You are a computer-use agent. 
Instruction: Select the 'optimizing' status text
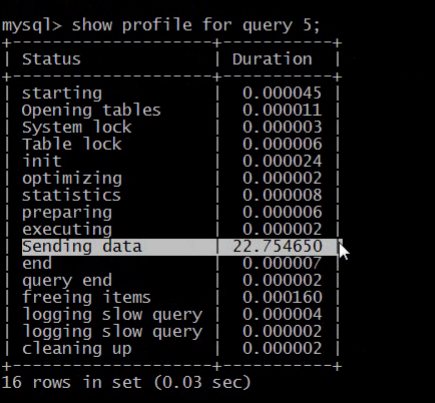72,179
